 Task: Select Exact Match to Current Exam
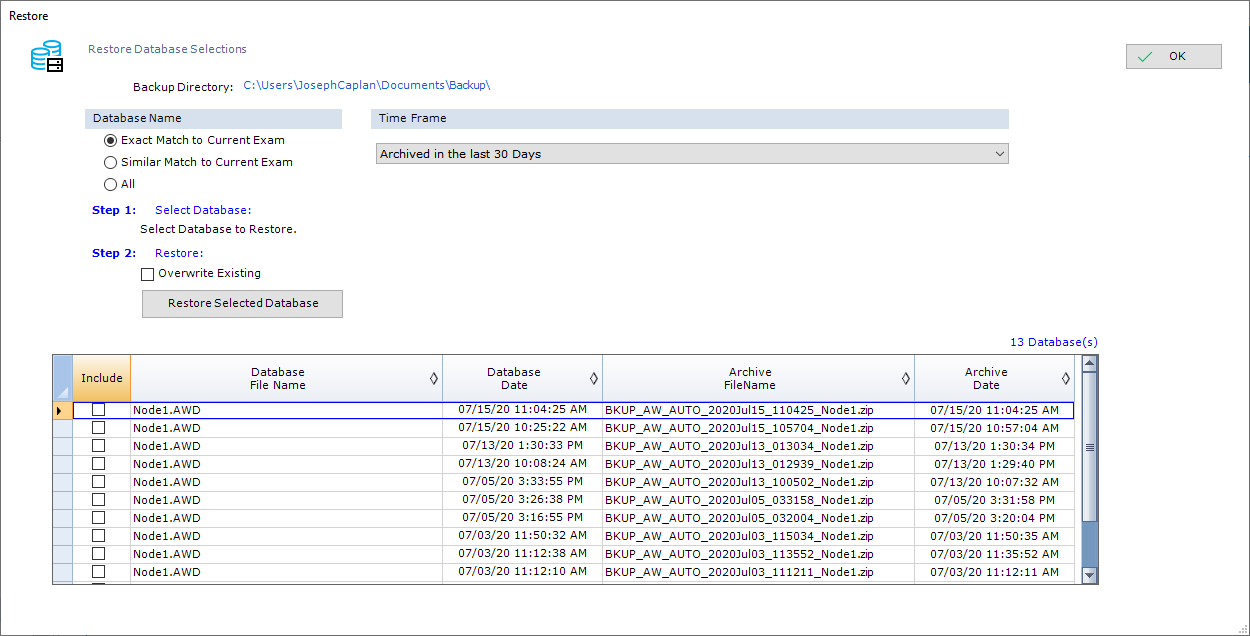[111, 140]
